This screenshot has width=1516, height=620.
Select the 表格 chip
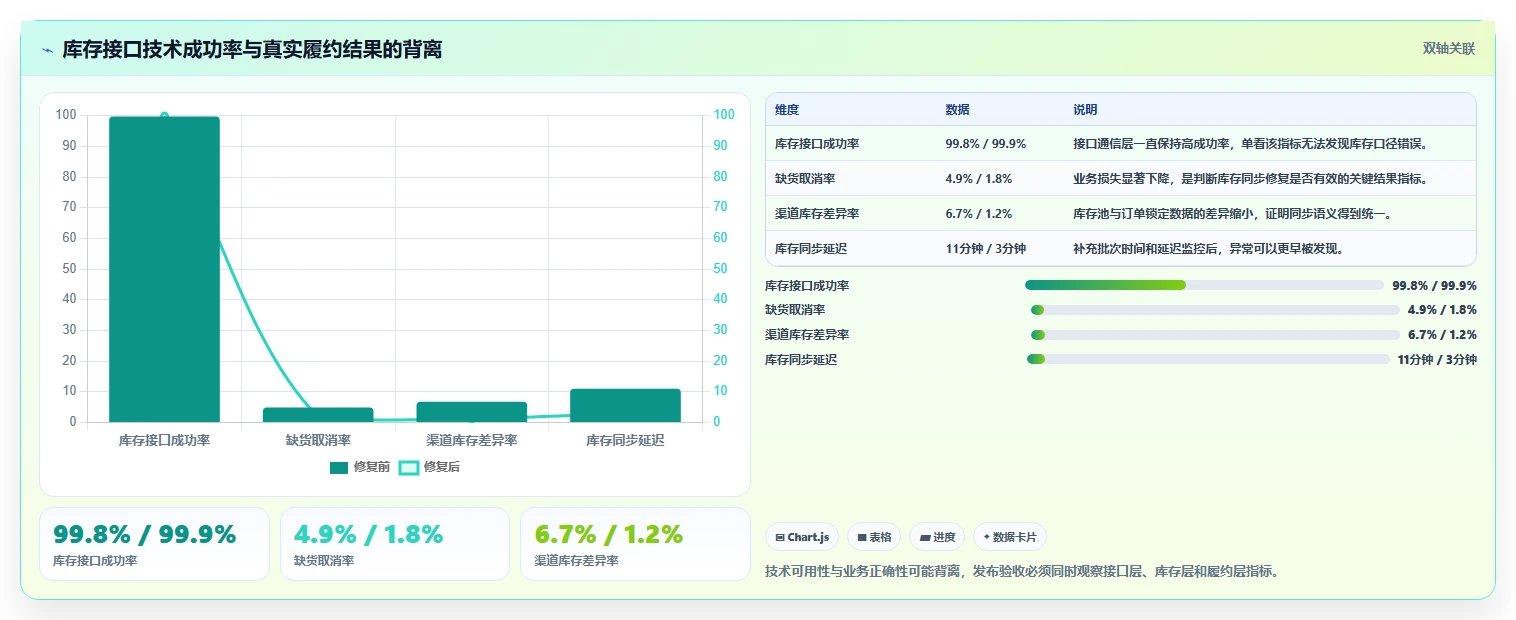click(874, 537)
